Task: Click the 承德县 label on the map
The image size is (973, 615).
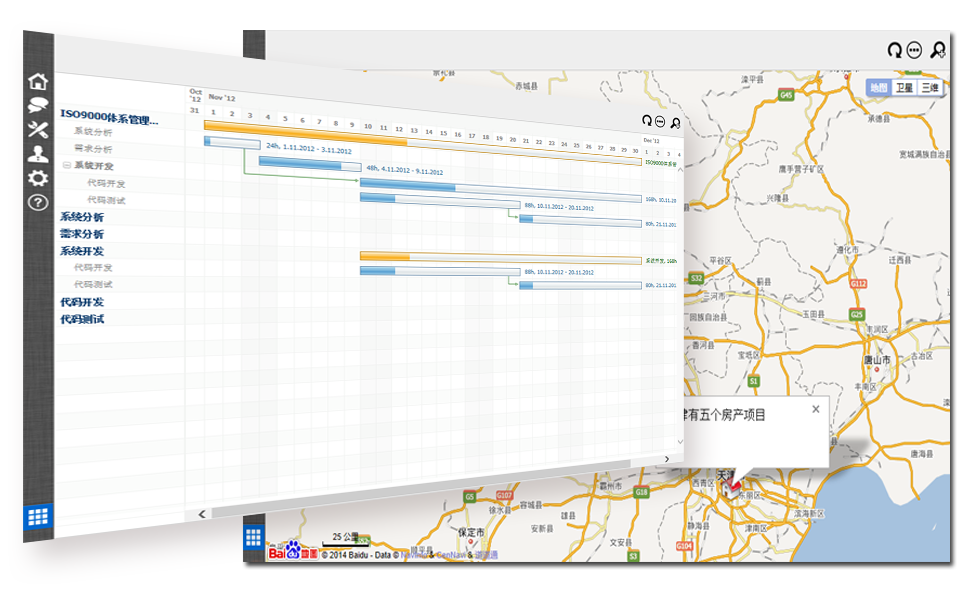Action: 879,119
